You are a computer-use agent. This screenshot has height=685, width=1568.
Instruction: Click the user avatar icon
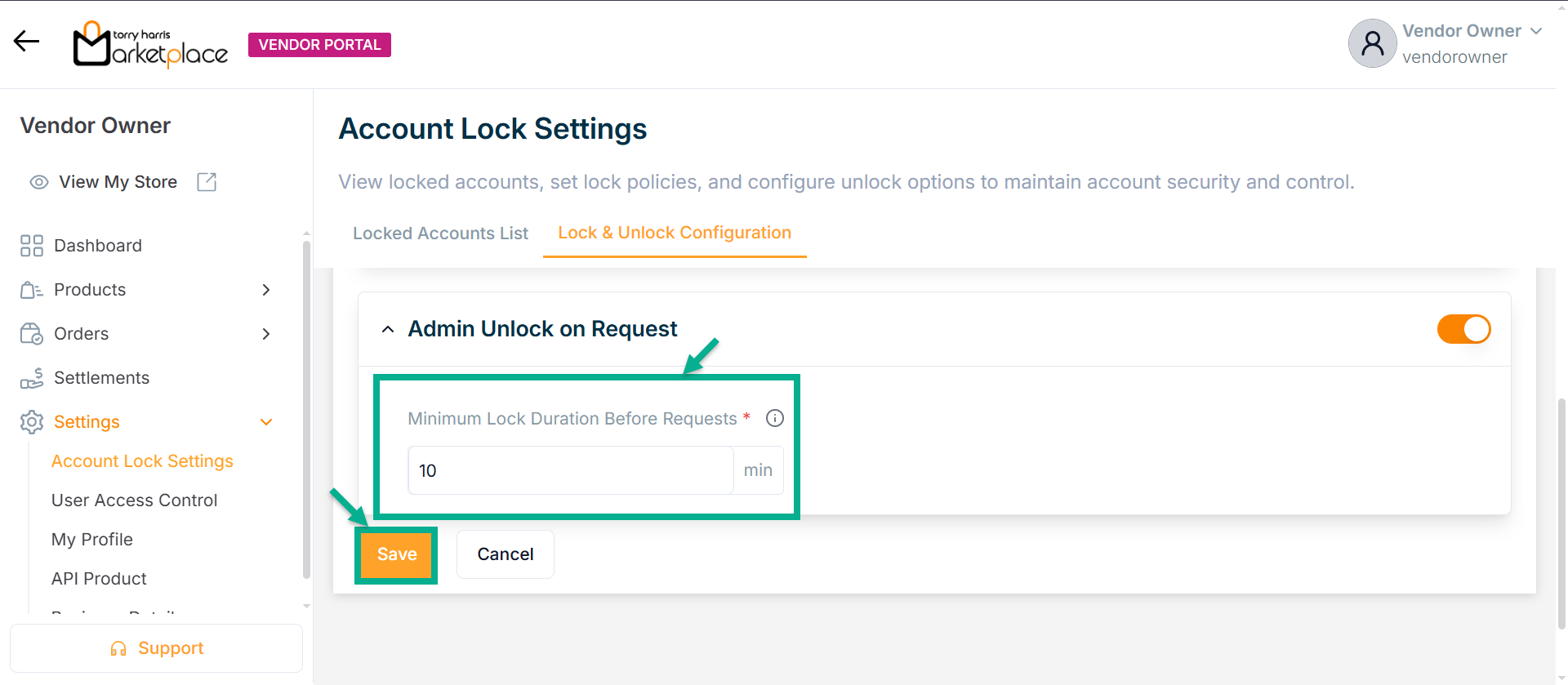click(1372, 43)
